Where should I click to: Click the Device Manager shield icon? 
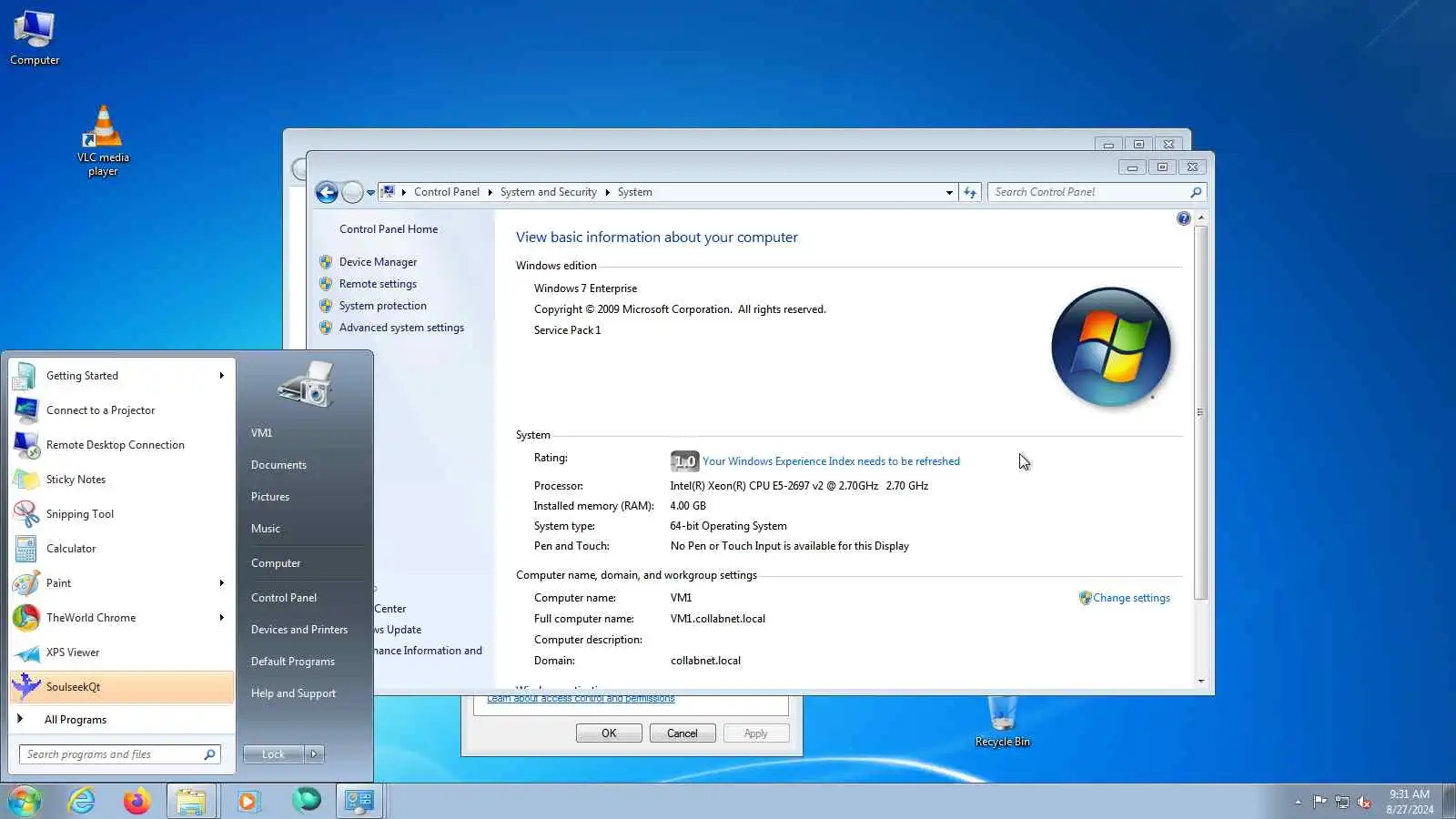tap(326, 262)
